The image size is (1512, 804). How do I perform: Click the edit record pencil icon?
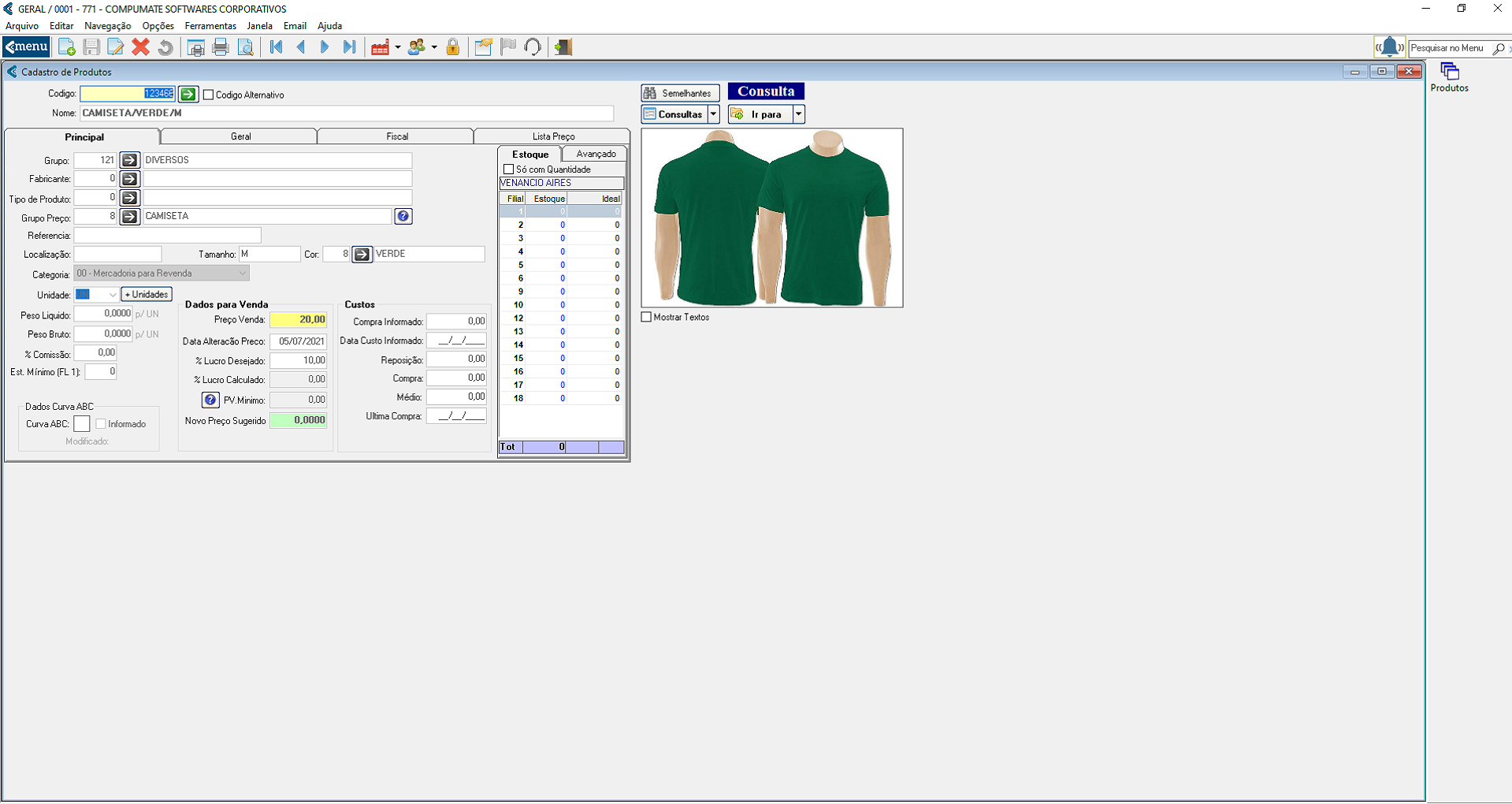(x=116, y=47)
